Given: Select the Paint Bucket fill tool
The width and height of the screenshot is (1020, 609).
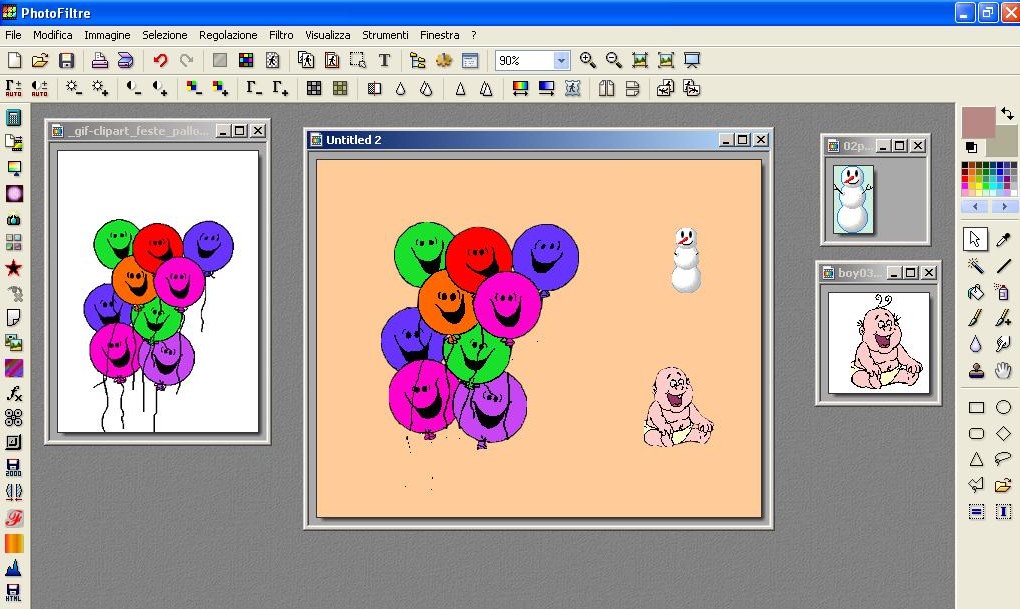Looking at the screenshot, I should click(x=976, y=293).
